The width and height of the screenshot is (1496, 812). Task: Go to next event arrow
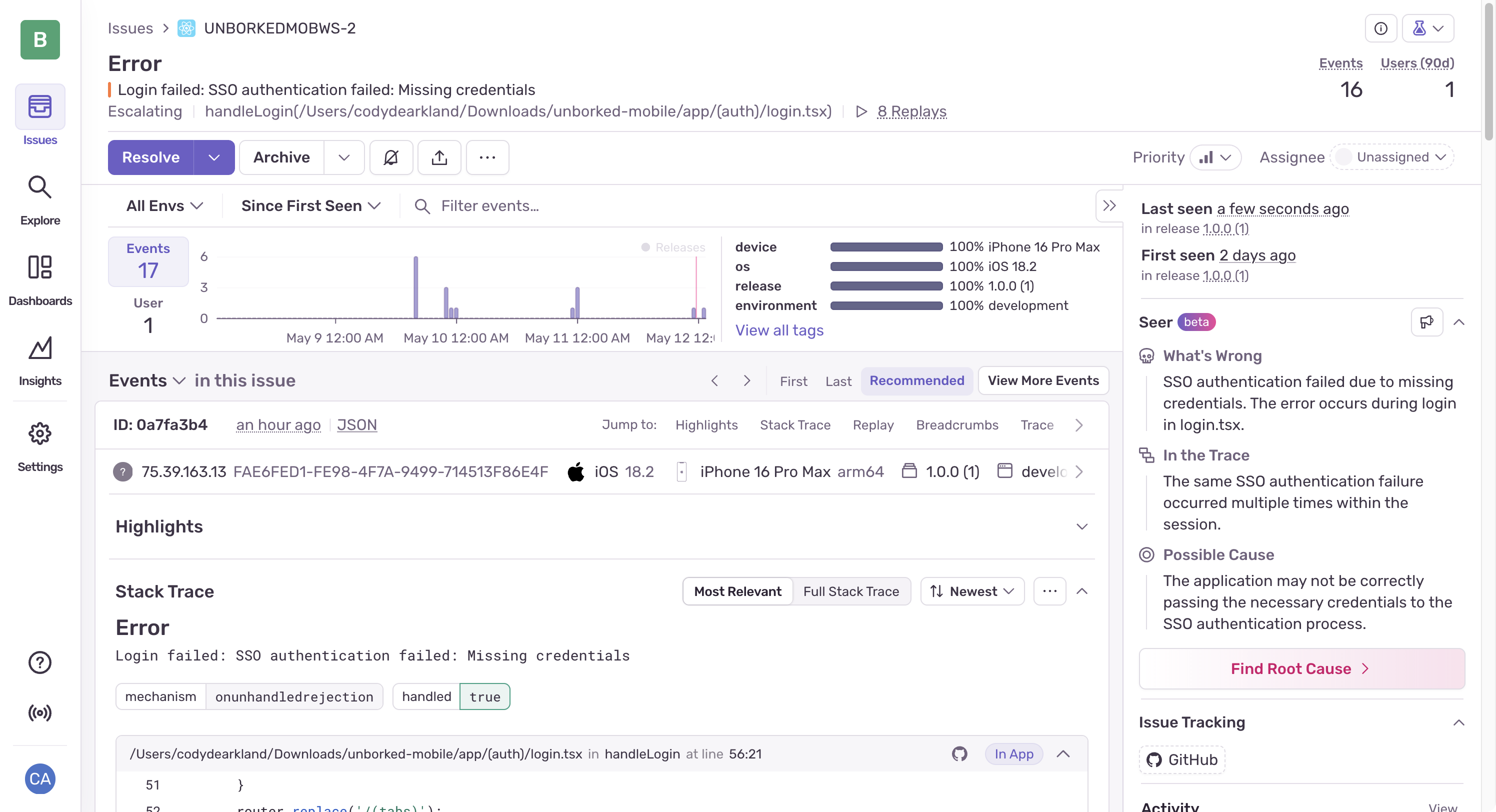[x=747, y=381]
